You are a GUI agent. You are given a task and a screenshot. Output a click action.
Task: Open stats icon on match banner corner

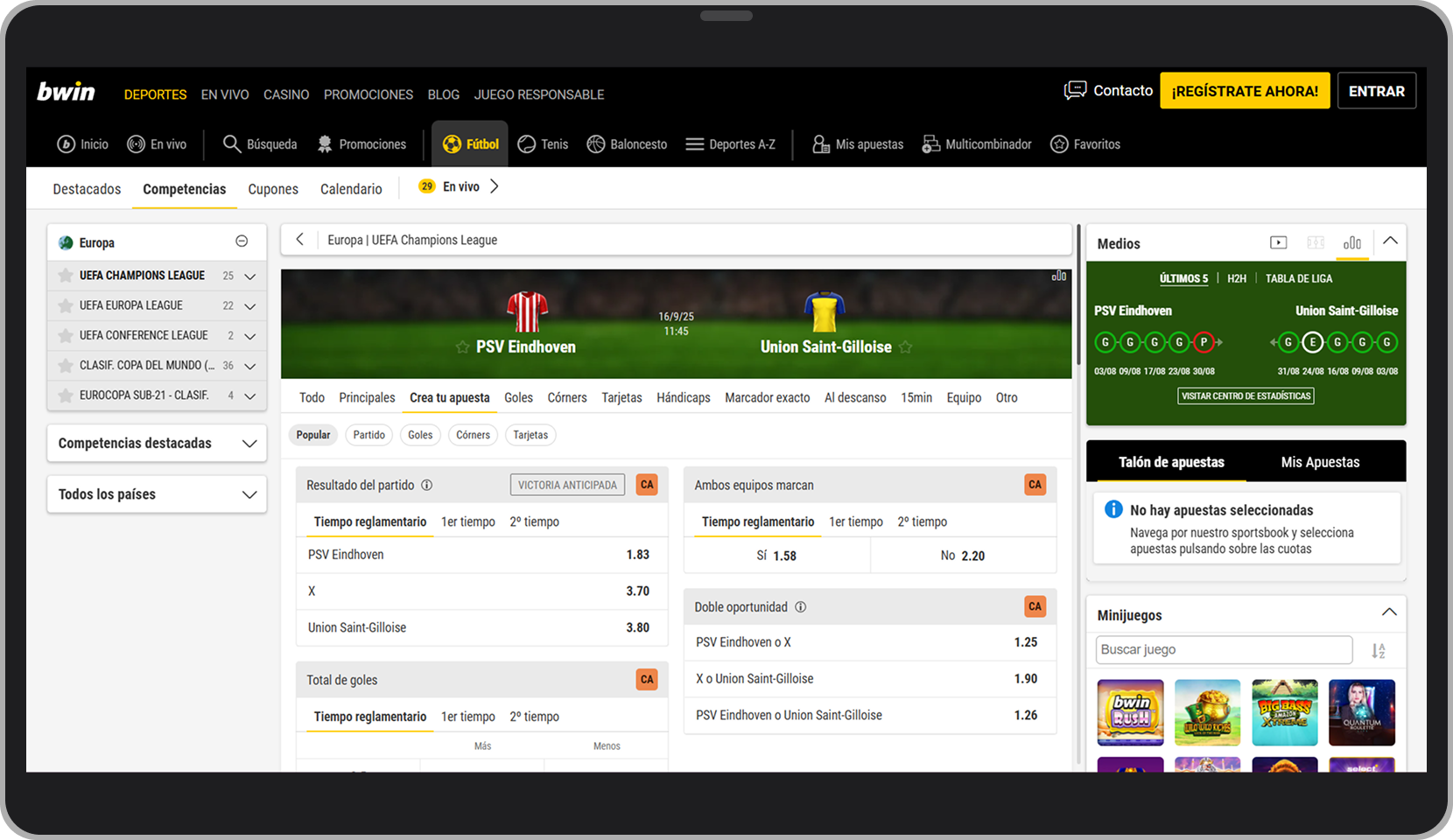(1059, 276)
